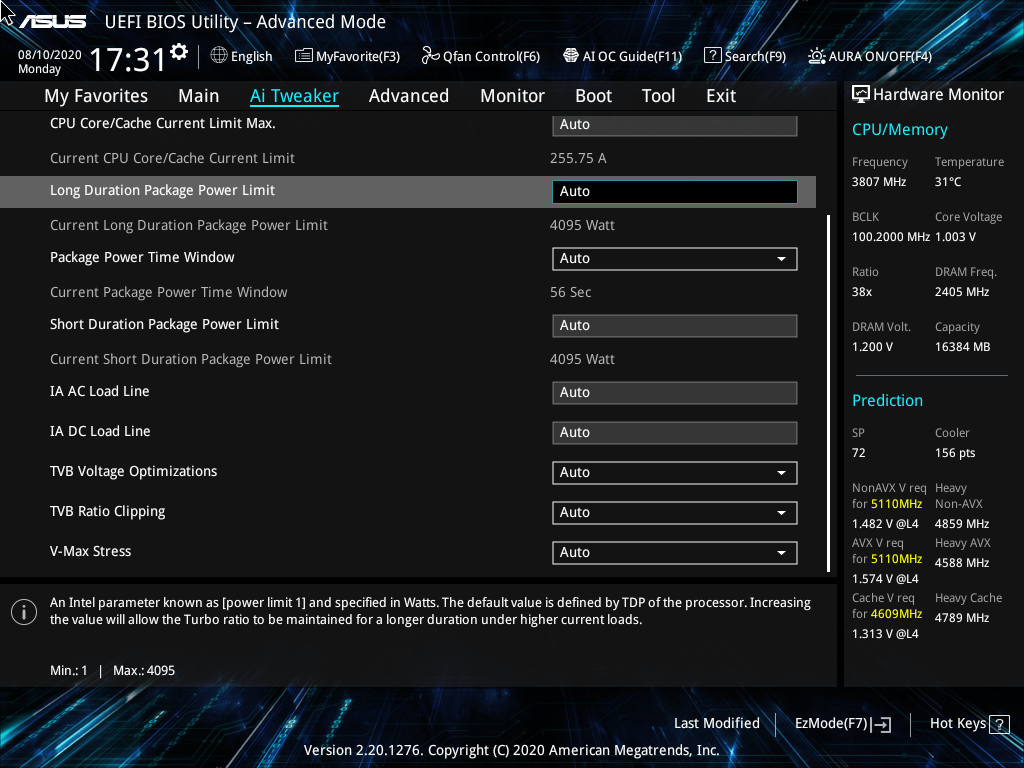Click the 17:31 clock display
Screen dimensions: 1024x768
click(x=128, y=60)
